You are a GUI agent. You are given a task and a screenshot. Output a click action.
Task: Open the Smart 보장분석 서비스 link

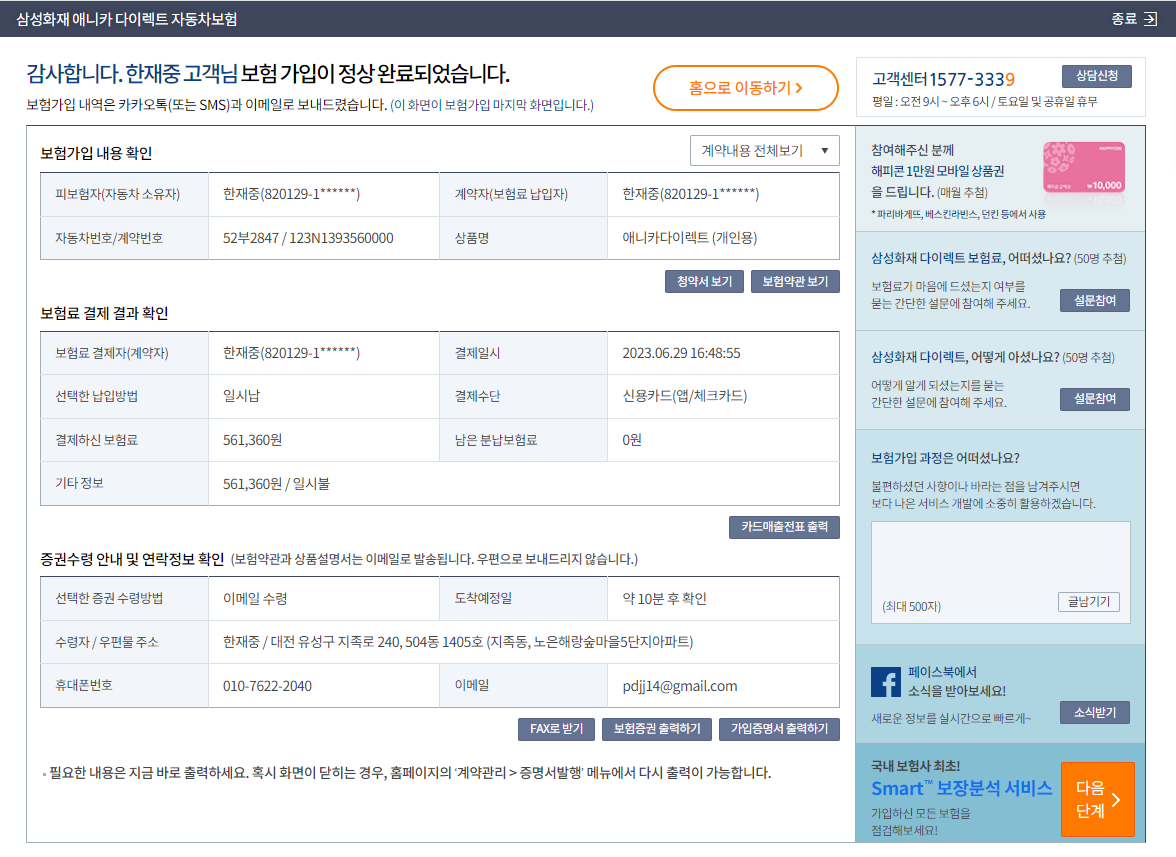961,788
